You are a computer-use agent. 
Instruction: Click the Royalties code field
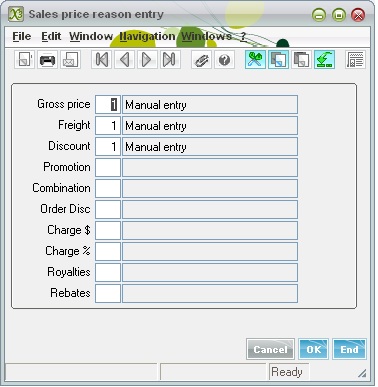(108, 273)
